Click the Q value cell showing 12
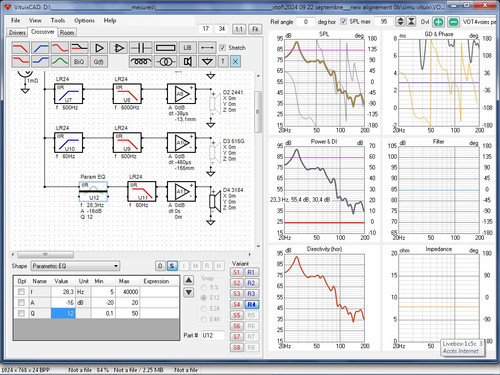 tap(63, 313)
